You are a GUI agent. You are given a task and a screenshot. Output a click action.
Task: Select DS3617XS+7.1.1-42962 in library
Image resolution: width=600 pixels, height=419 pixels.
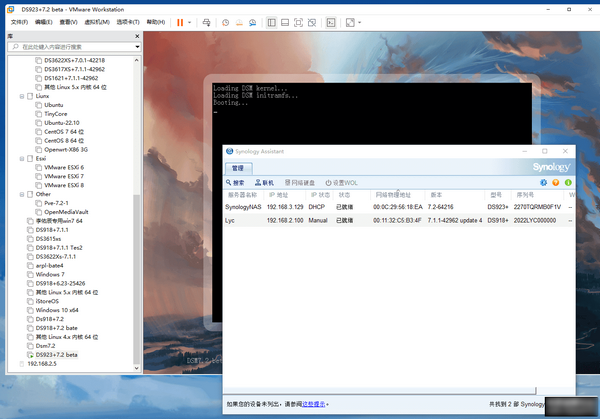(74, 69)
